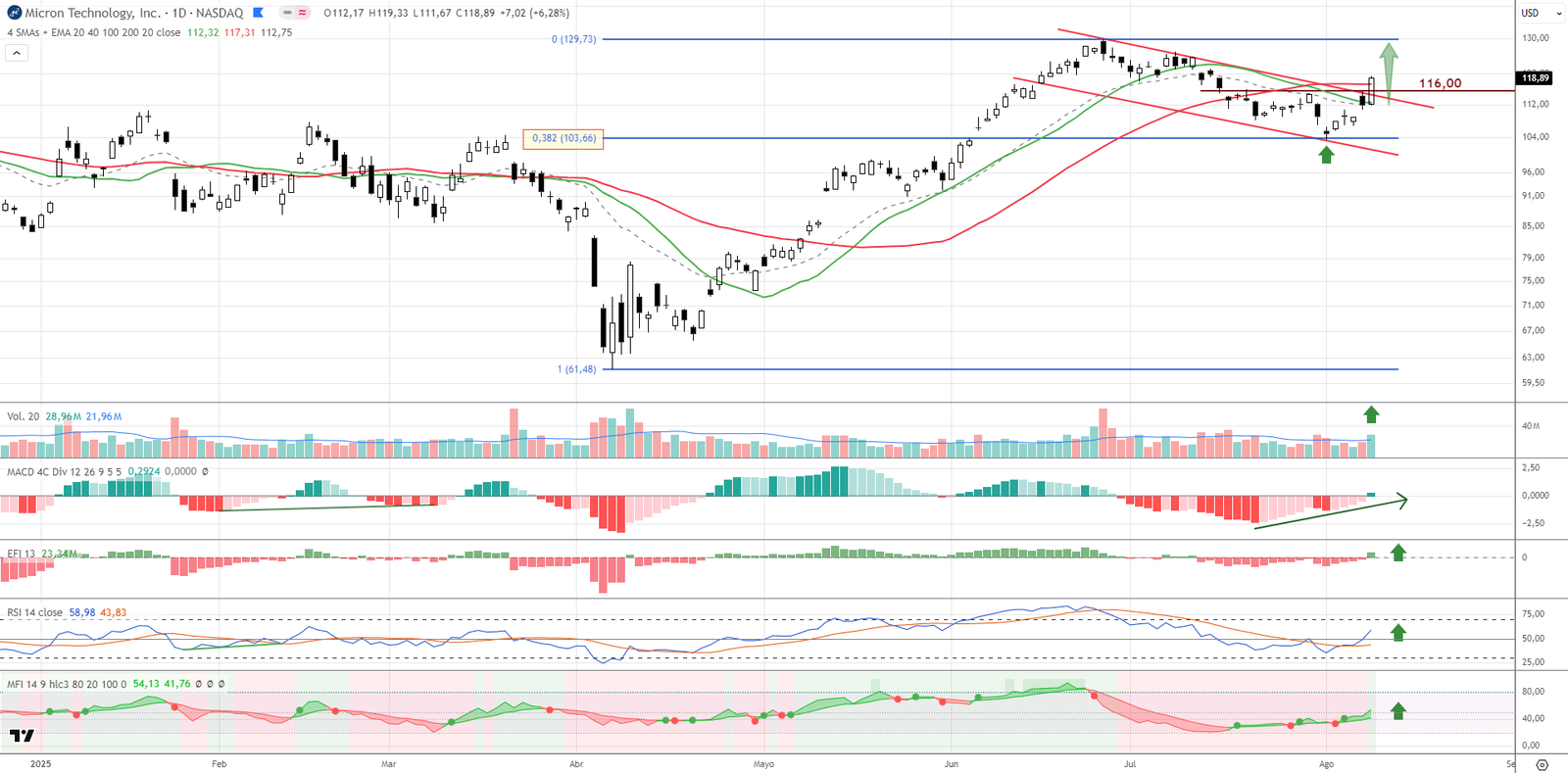Click the volume value 28,96M
The width and height of the screenshot is (1568, 773).
coord(64,416)
